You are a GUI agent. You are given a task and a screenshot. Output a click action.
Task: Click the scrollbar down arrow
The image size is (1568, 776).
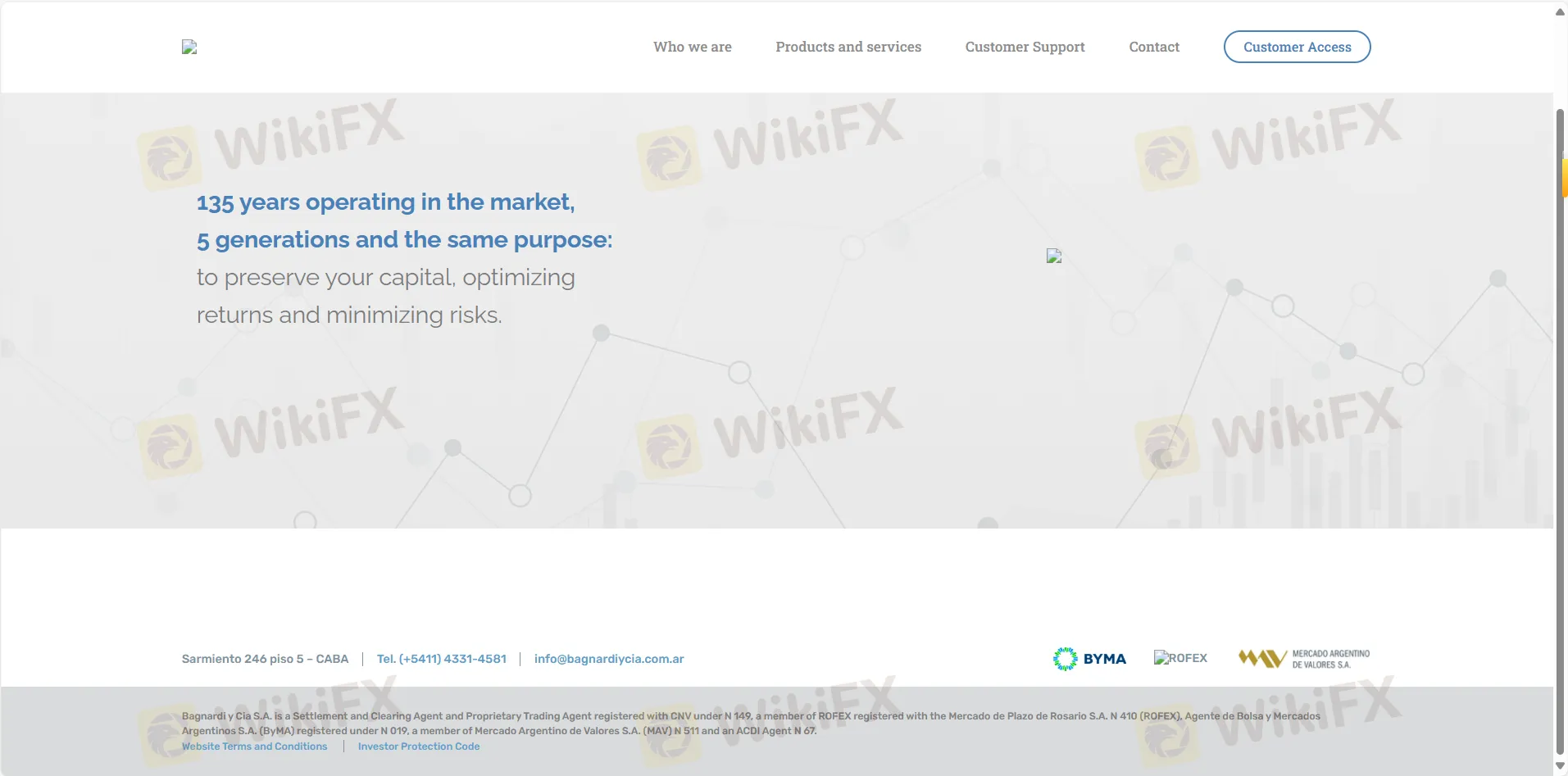coord(1560,766)
